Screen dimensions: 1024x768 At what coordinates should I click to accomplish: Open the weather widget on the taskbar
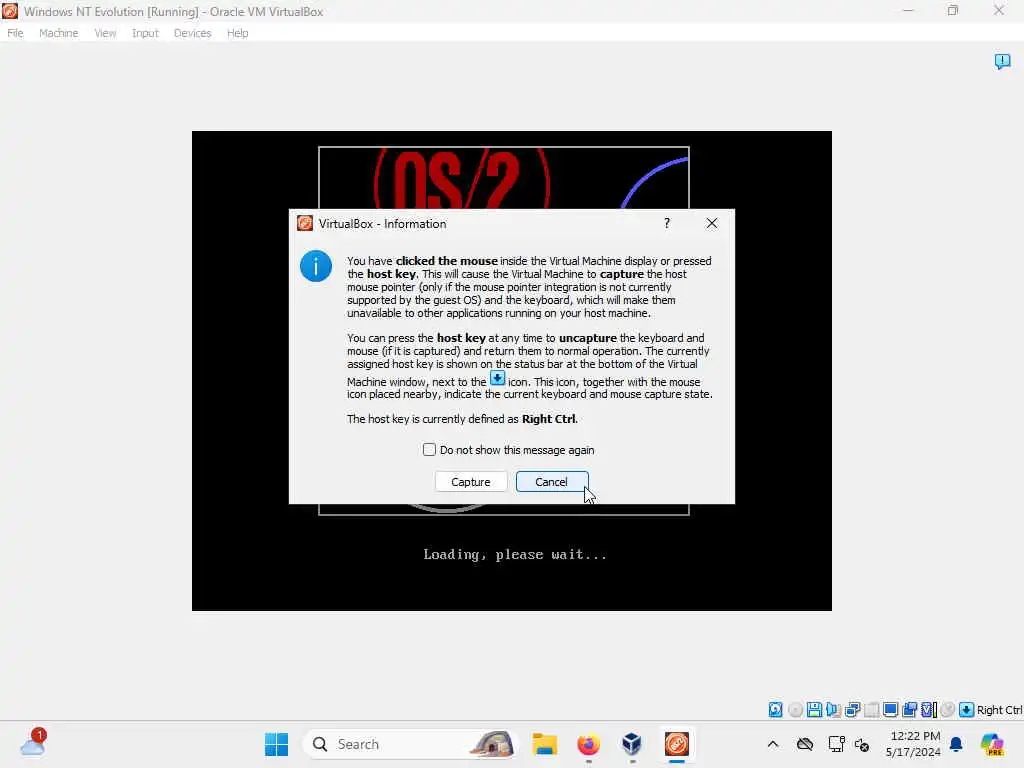click(x=33, y=743)
